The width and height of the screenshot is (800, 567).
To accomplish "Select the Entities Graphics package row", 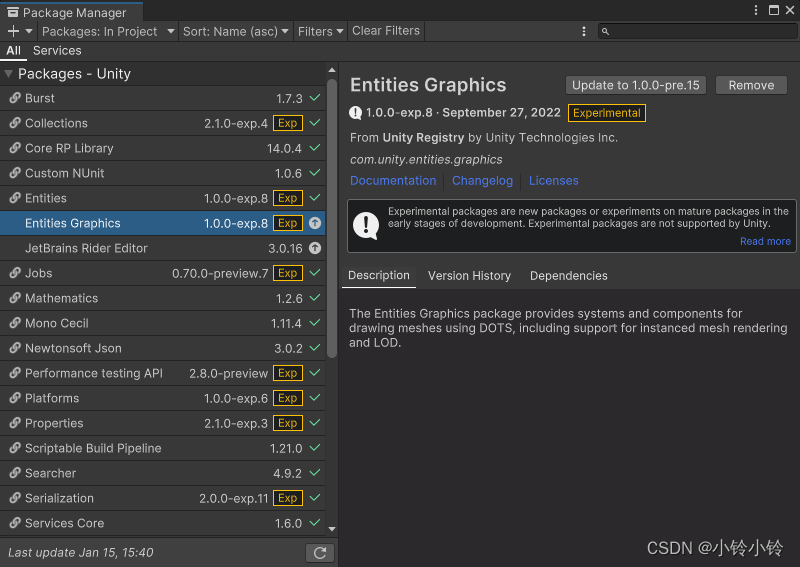I will (163, 223).
